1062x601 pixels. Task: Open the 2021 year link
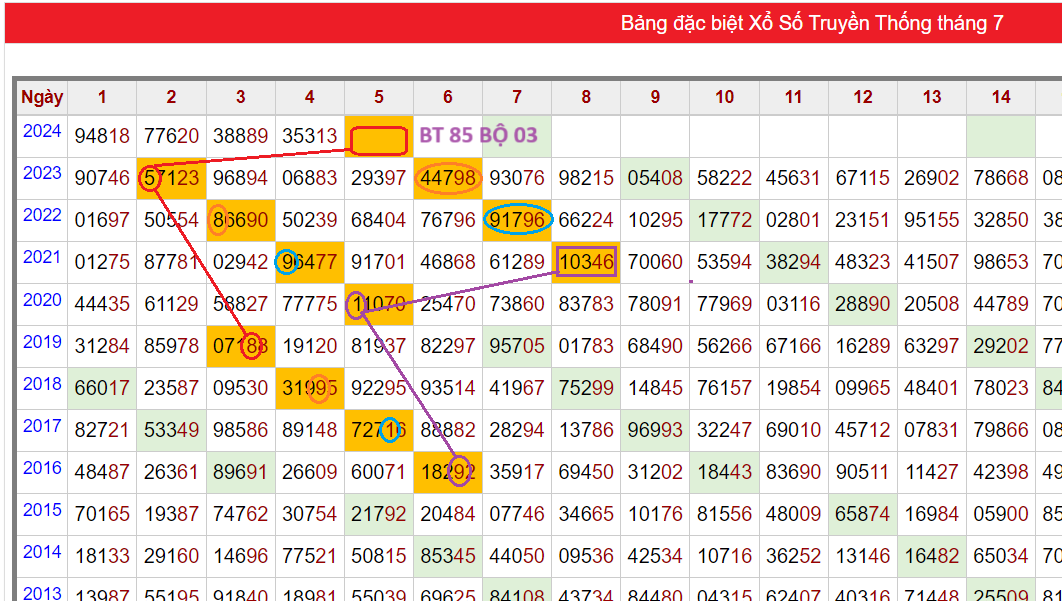click(42, 257)
